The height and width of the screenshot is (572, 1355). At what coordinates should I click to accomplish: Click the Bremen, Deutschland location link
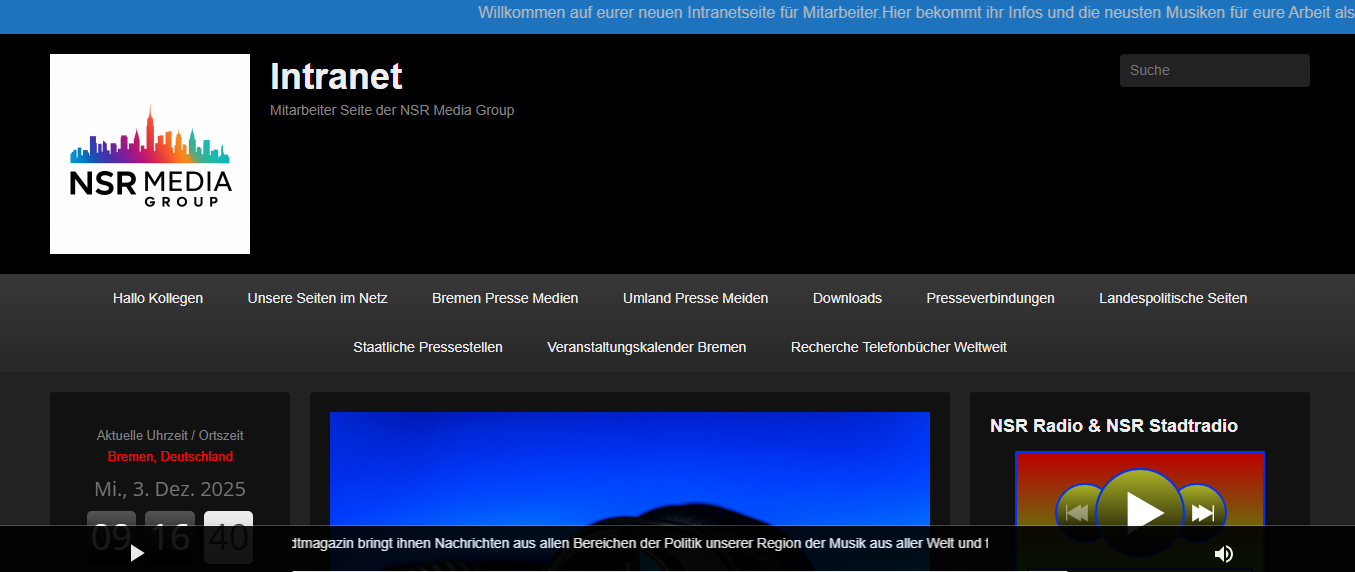click(170, 456)
